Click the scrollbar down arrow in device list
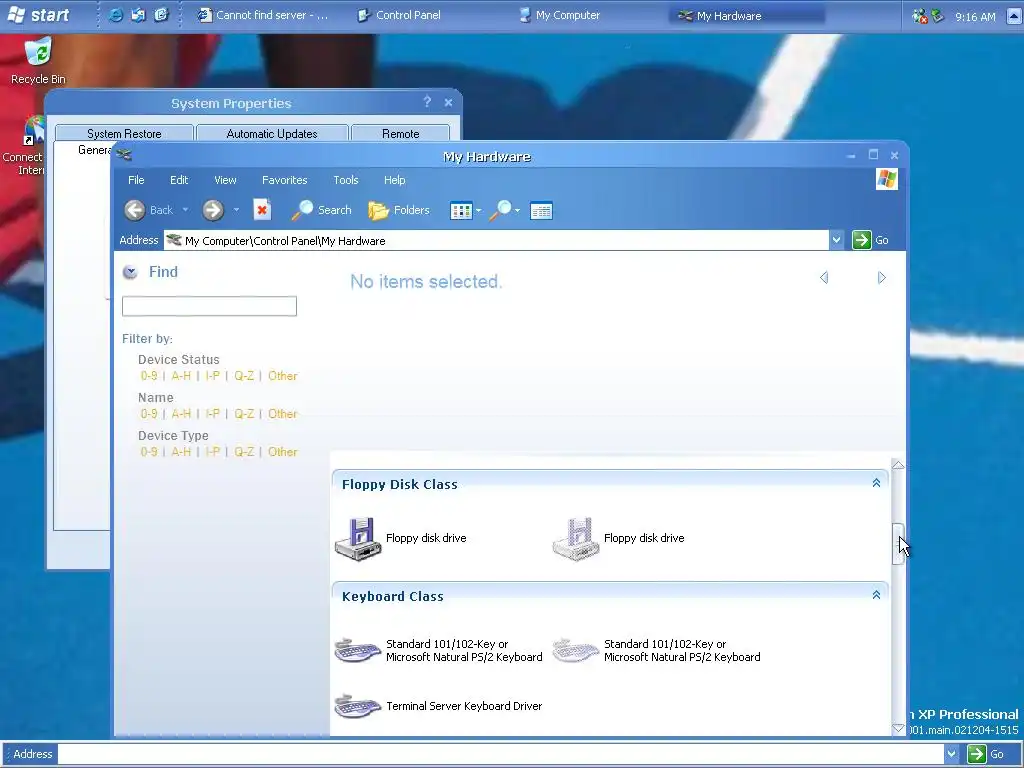1024x768 pixels. [x=899, y=729]
